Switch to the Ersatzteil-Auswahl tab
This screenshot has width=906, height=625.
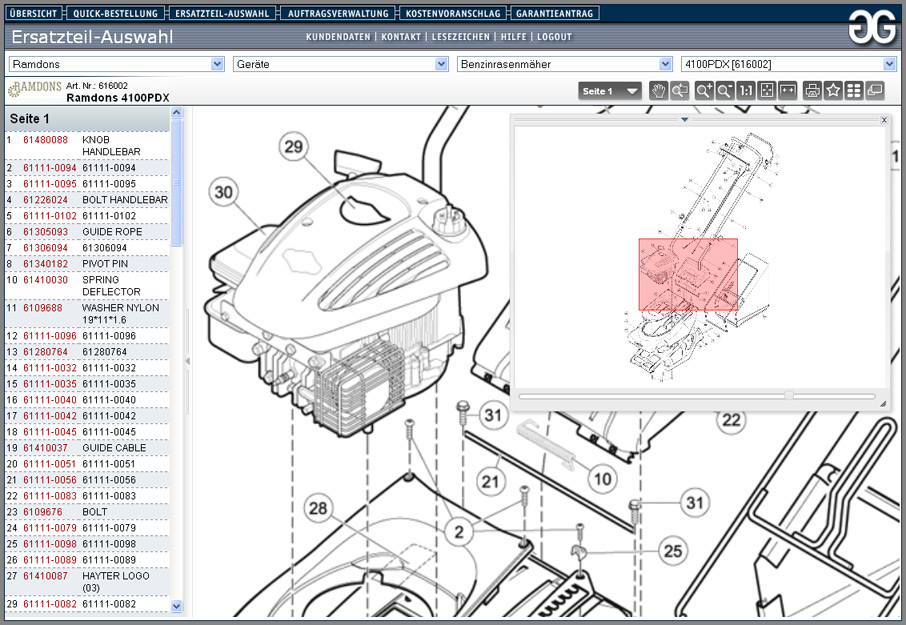pos(222,13)
